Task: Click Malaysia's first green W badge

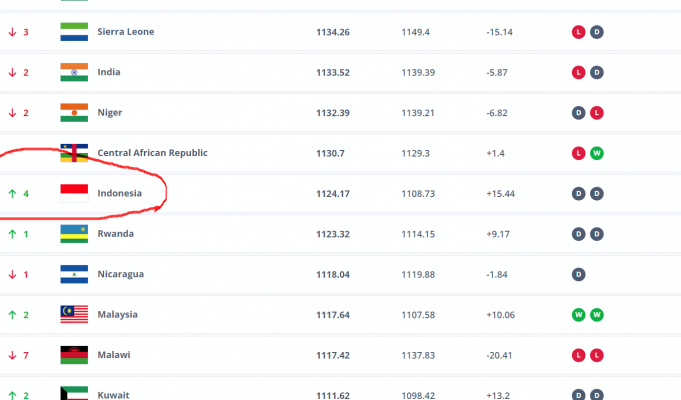Action: pyautogui.click(x=578, y=314)
